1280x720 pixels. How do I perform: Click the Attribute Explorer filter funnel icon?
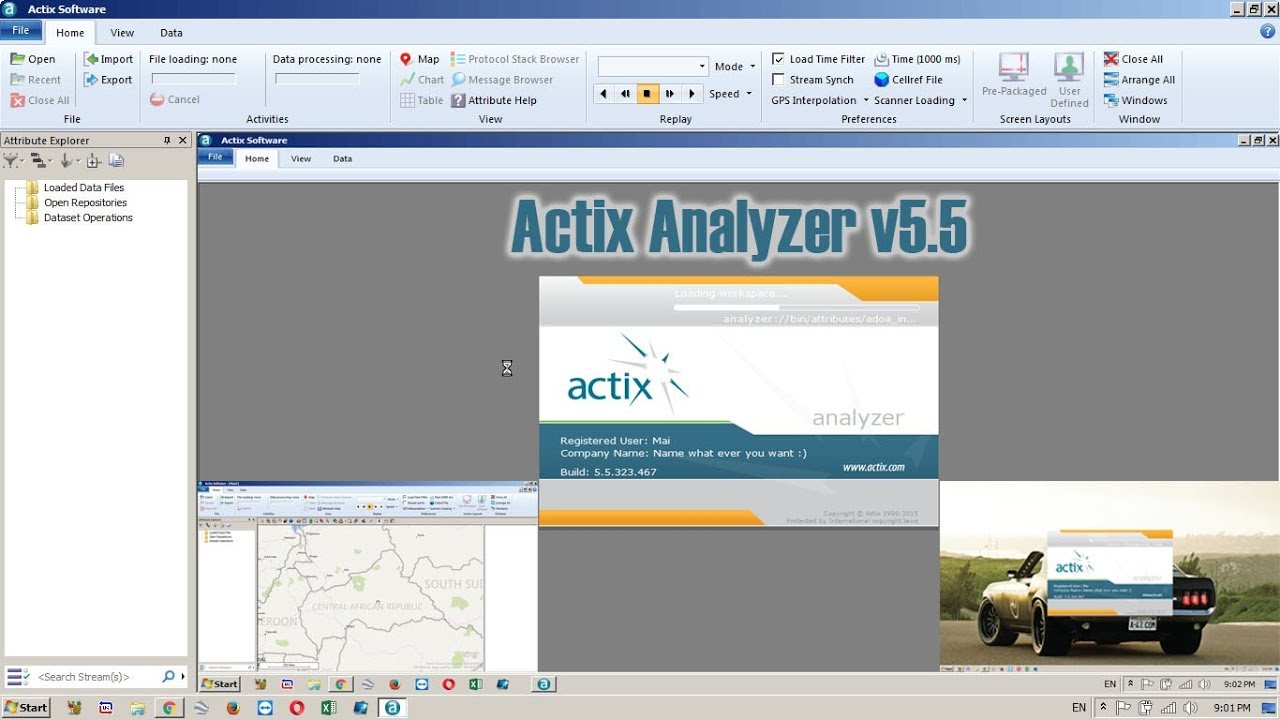[10, 160]
